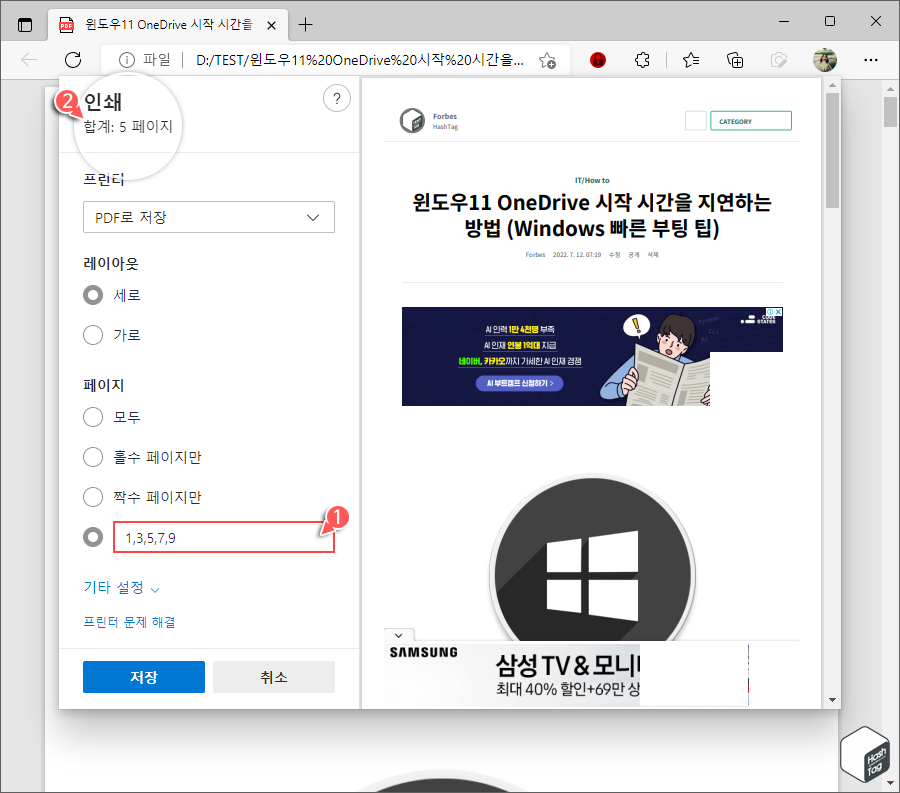Collapse the ad banner with the small chevron
Screen dimensions: 900x793
[398, 634]
